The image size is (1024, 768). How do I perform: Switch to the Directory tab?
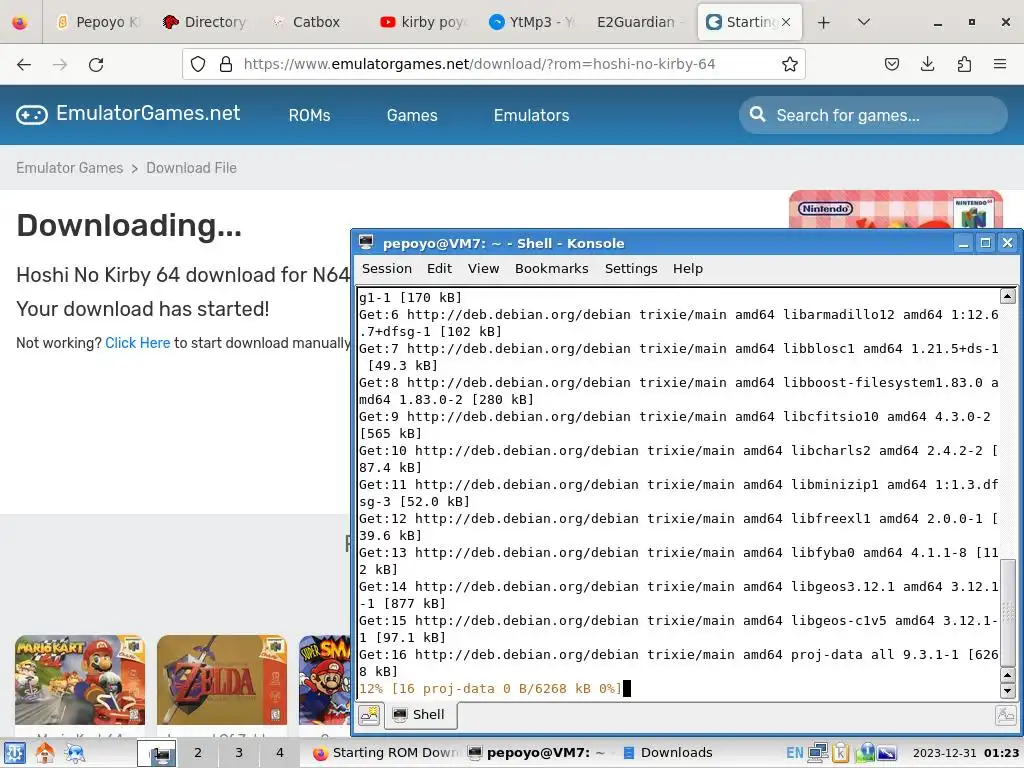pos(204,22)
